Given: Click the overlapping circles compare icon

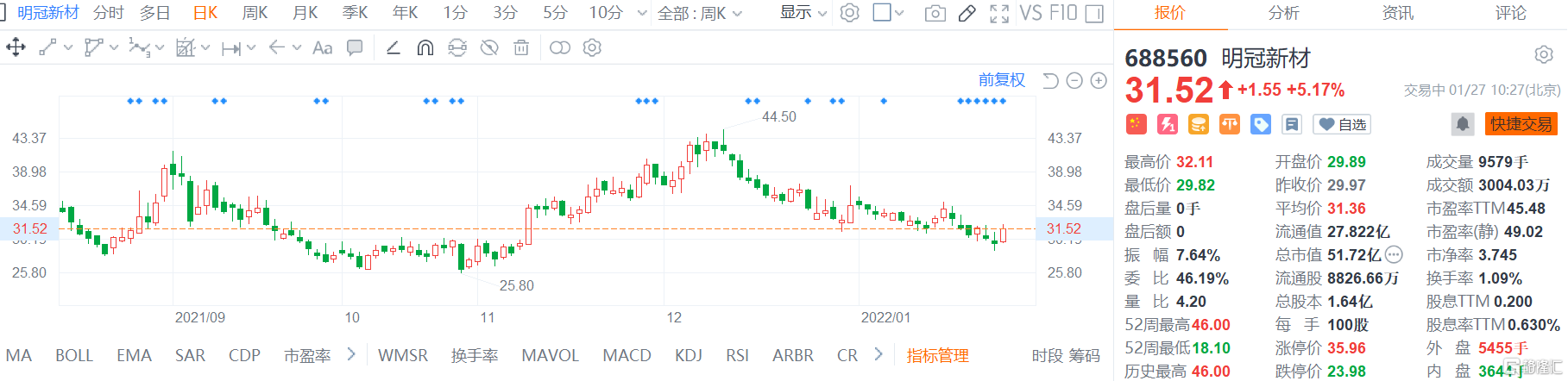Looking at the screenshot, I should (560, 47).
